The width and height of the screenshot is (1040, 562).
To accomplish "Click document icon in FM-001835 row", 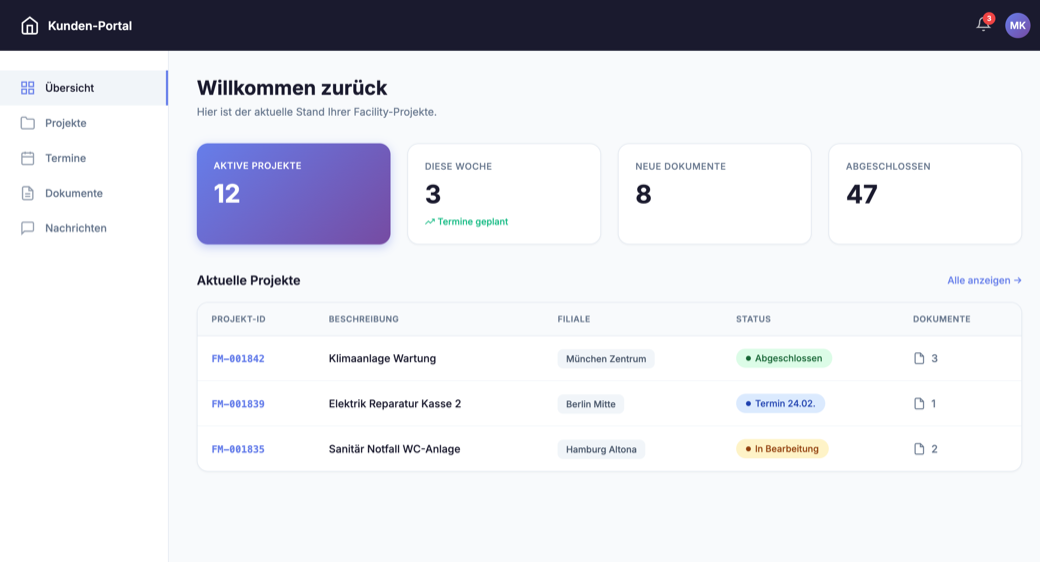I will (919, 449).
